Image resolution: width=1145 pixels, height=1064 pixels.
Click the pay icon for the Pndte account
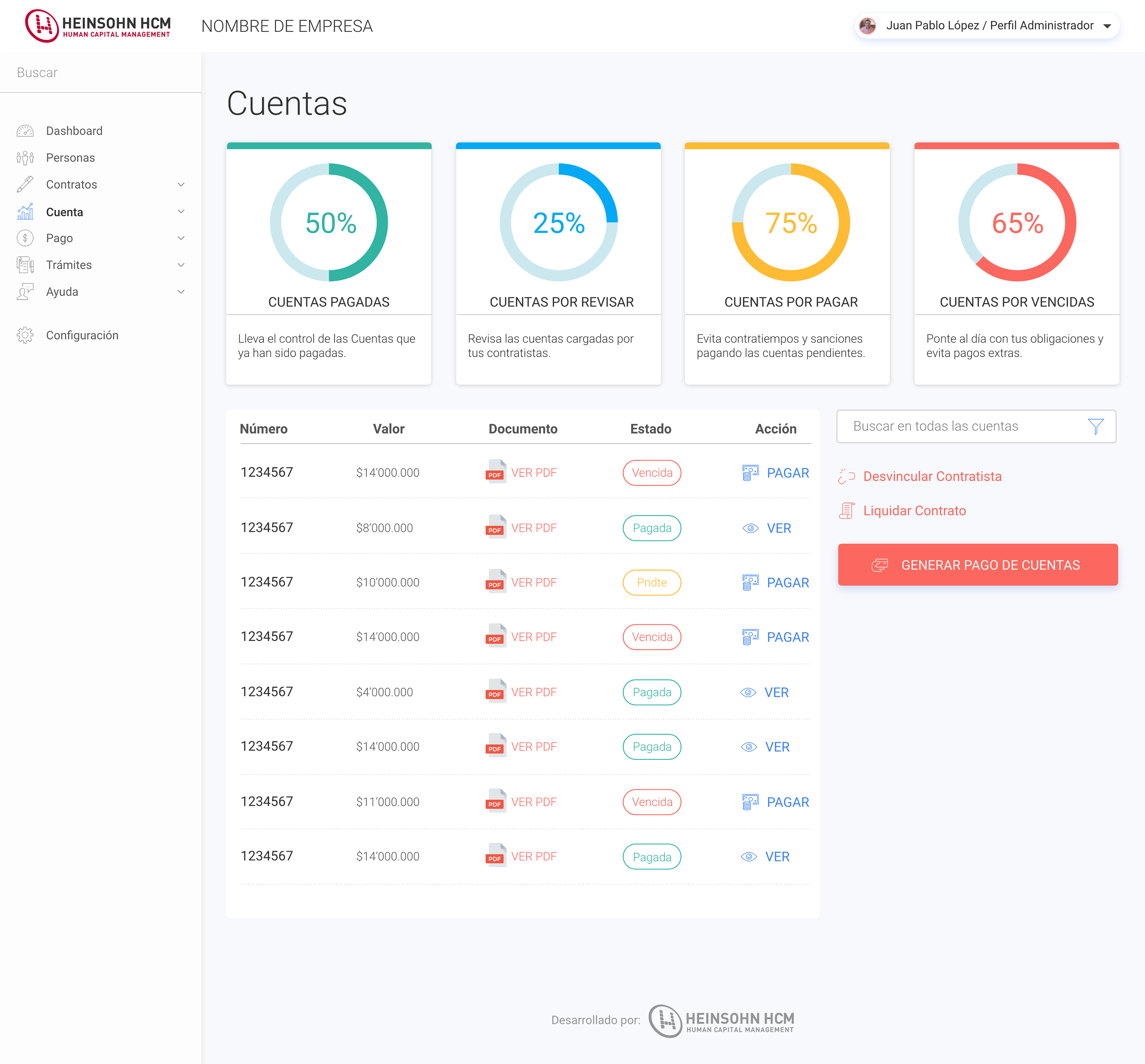pyautogui.click(x=750, y=583)
